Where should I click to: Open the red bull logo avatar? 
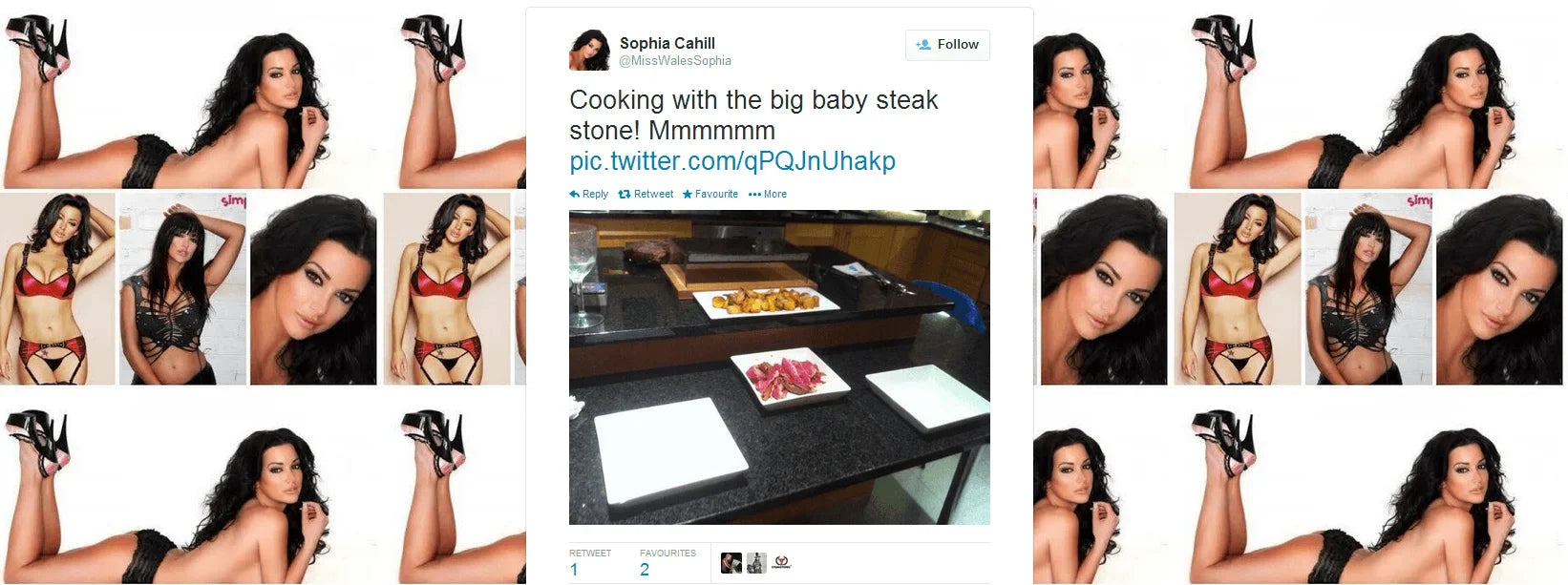781,563
